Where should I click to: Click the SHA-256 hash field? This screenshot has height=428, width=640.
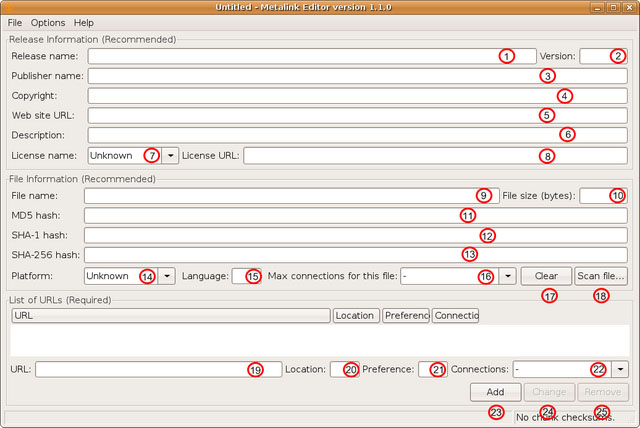pos(356,255)
